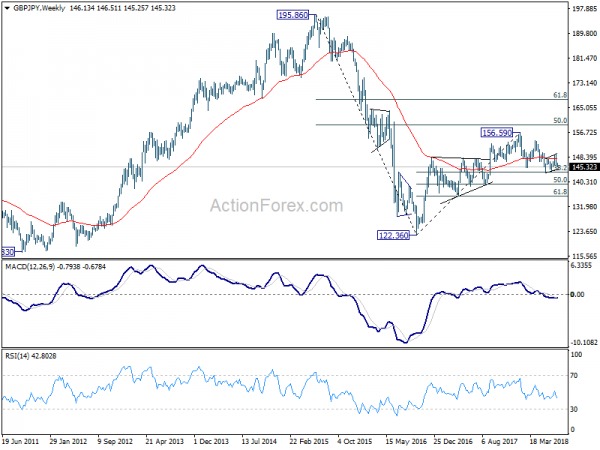The height and width of the screenshot is (450, 600).
Task: Open the GBPJPY chart dropdown arrow
Action: coord(7,8)
